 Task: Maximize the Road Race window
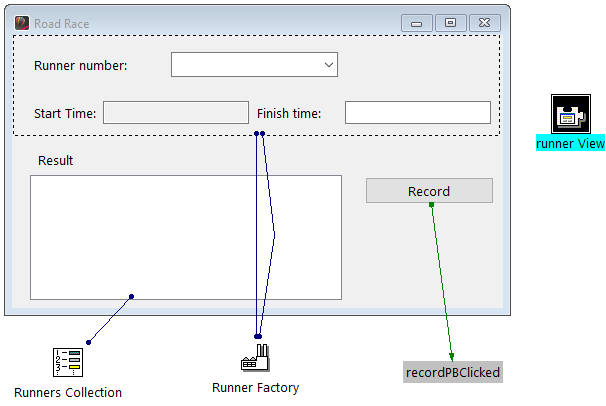tap(450, 23)
